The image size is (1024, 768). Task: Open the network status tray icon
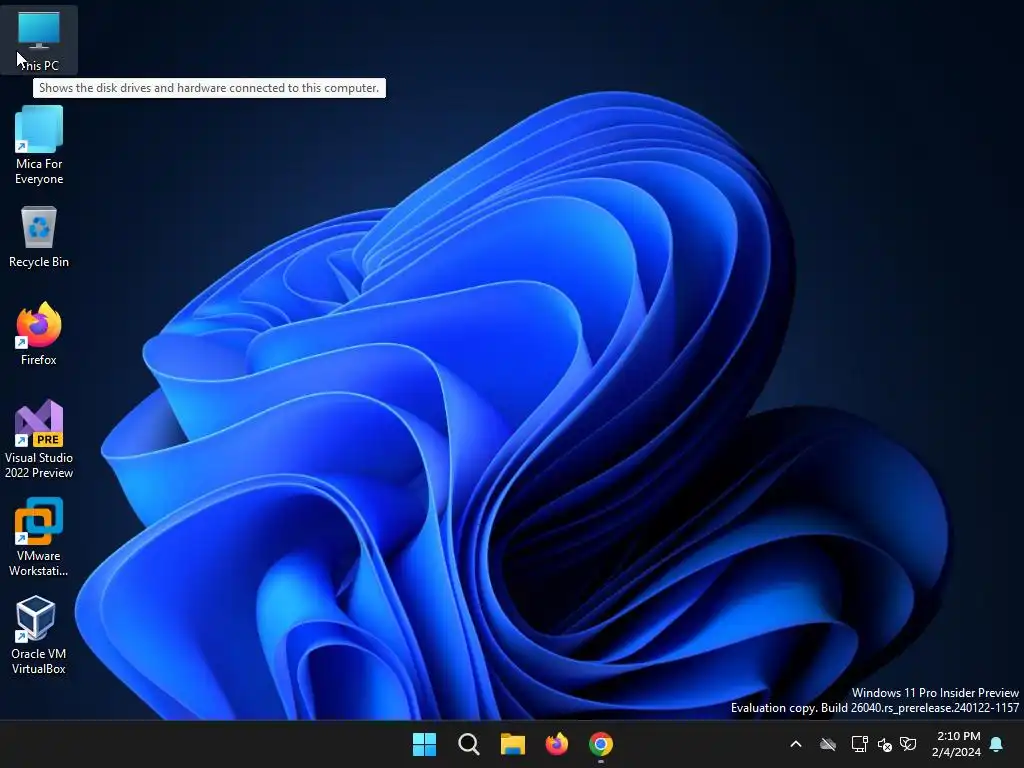point(859,744)
